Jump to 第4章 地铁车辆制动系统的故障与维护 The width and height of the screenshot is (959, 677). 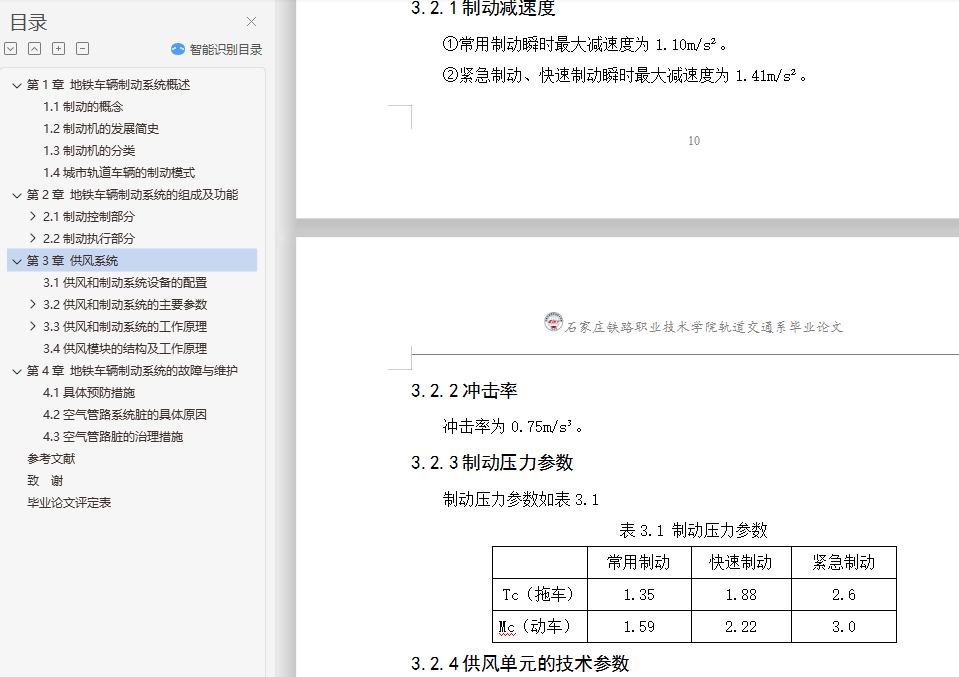(x=132, y=371)
